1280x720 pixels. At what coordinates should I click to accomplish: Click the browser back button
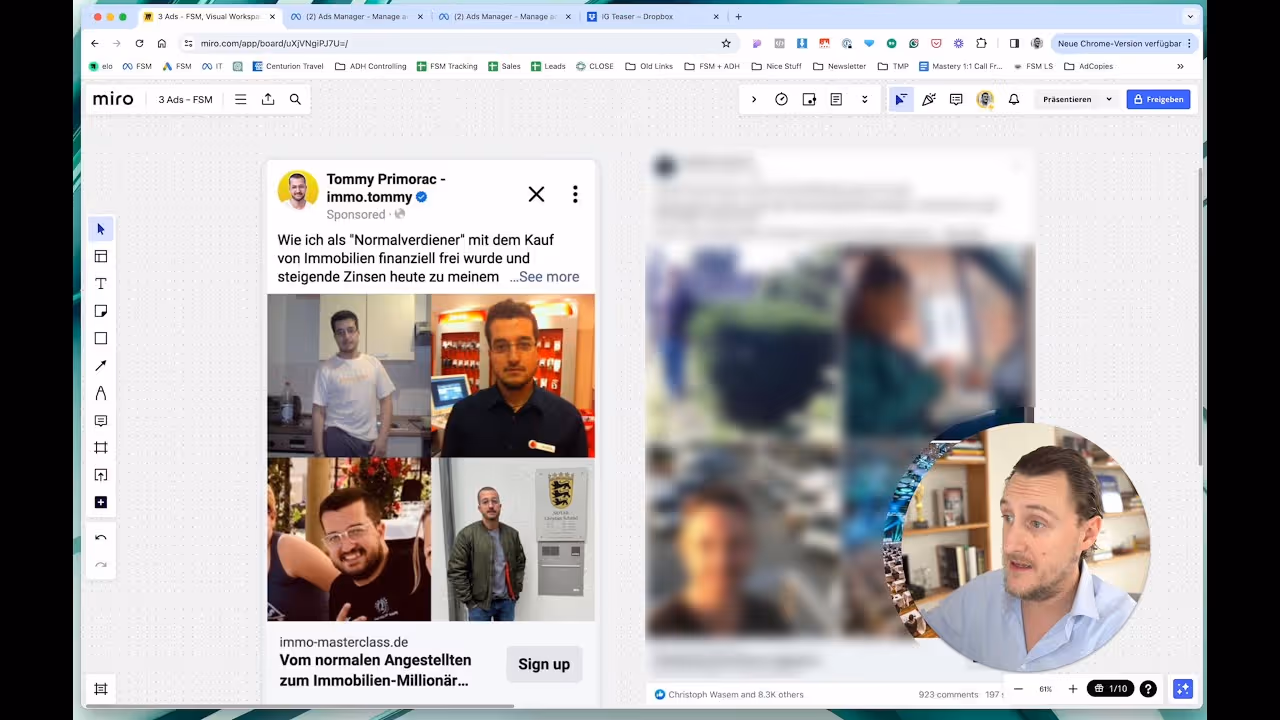[x=95, y=43]
